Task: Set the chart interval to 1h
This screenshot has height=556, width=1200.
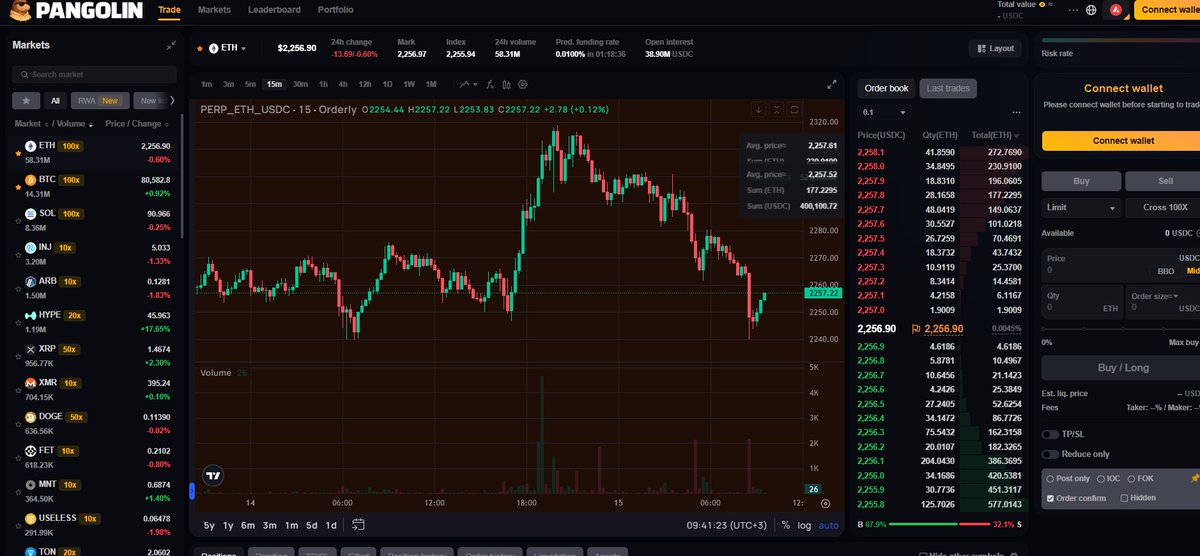Action: click(322, 84)
